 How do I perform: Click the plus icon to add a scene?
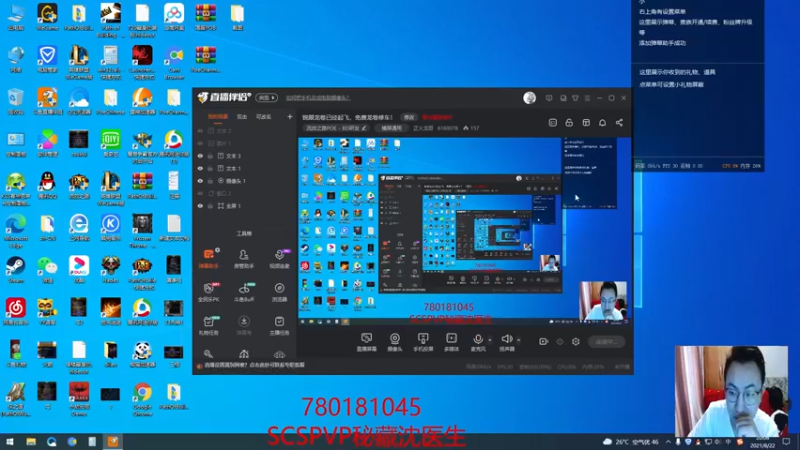click(x=290, y=117)
